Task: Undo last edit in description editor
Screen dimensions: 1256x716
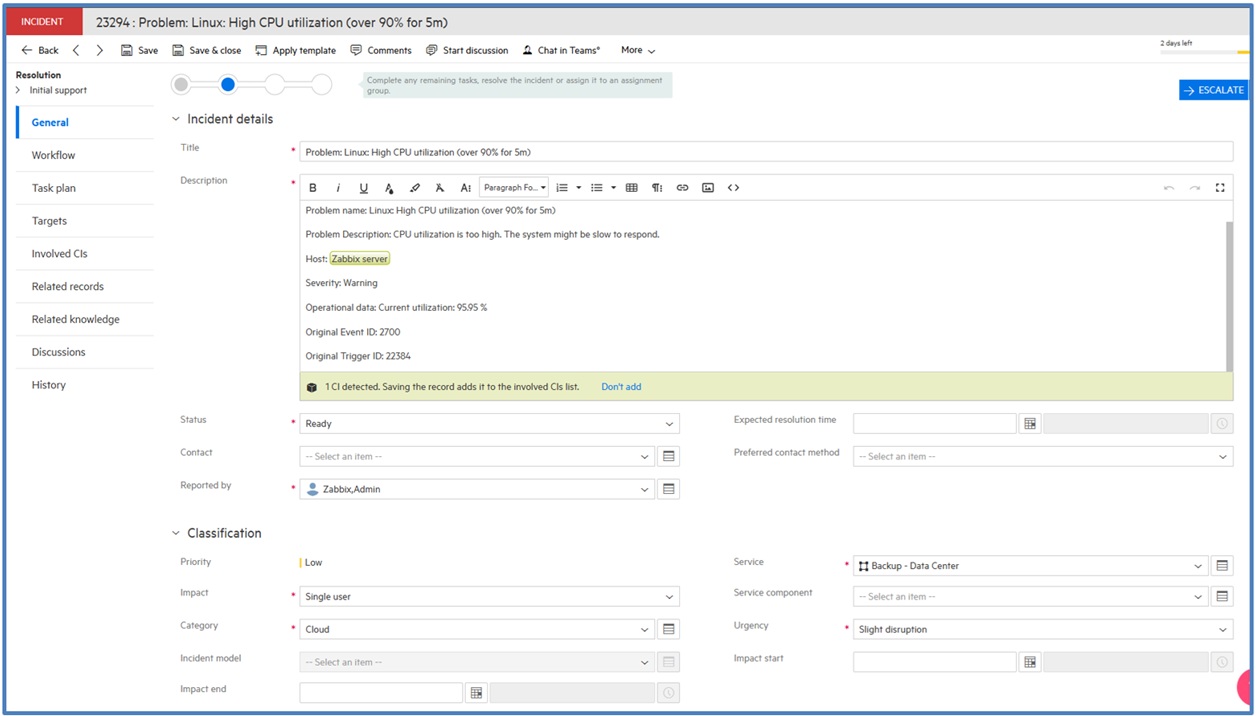Action: point(1169,188)
